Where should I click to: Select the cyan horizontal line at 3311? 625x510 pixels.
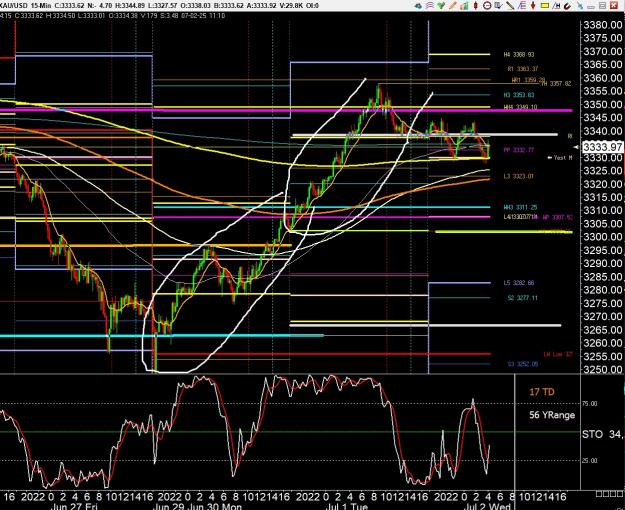pos(322,207)
